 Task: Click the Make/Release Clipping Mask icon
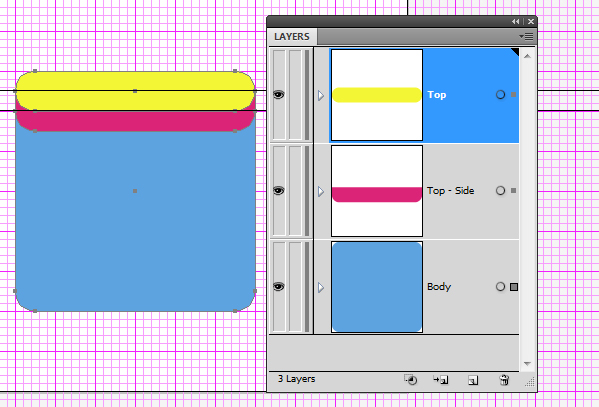click(x=411, y=380)
